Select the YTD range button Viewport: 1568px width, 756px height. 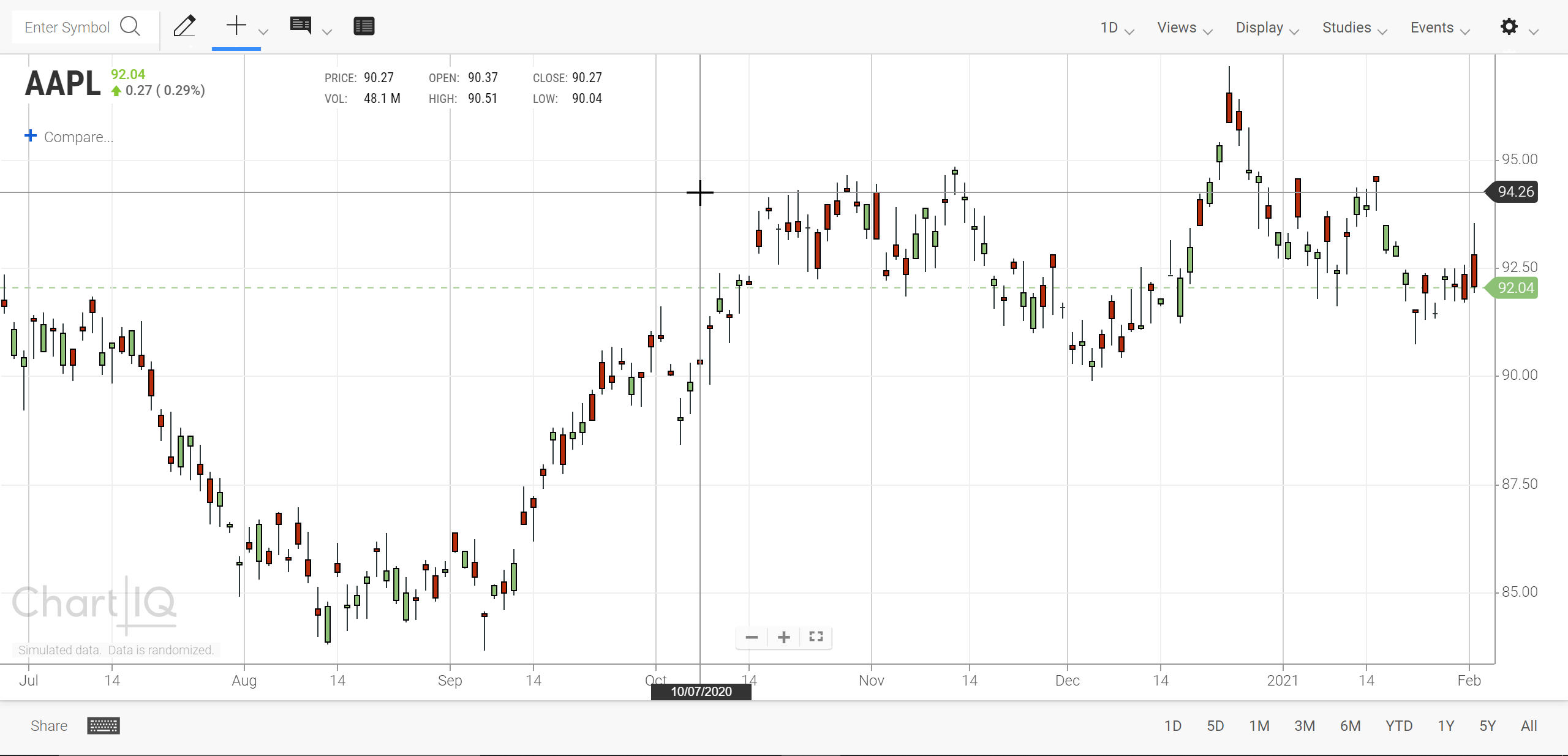[1399, 726]
